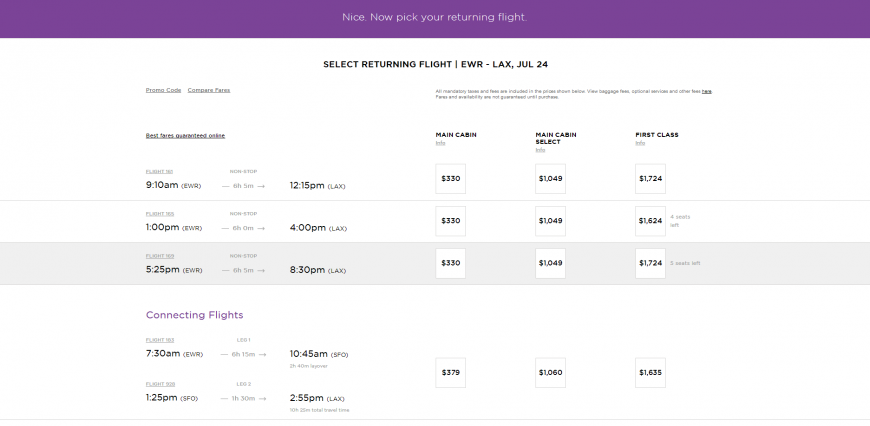
Task: Click the 2h 40m layover note
Action: click(x=308, y=366)
